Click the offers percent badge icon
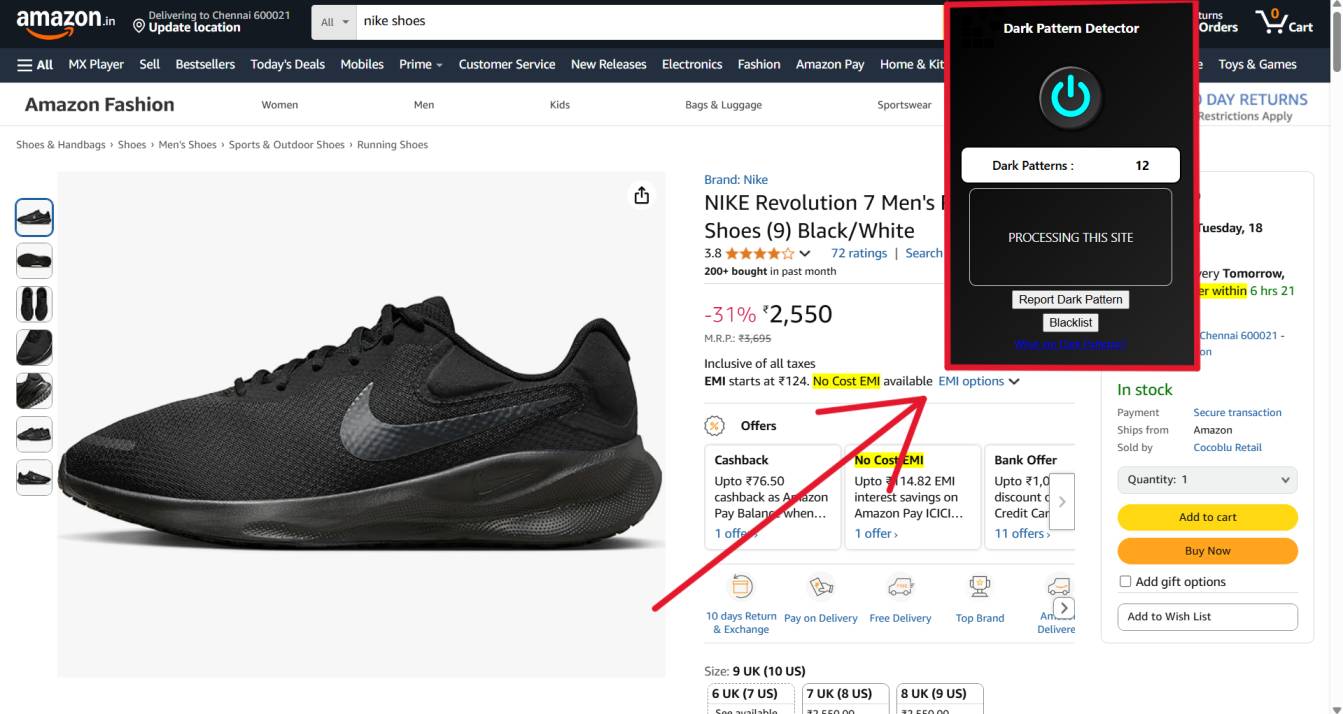 tap(714, 426)
